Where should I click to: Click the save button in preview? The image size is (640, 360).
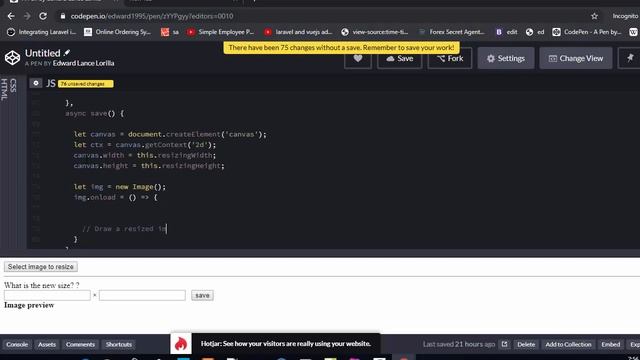[x=202, y=295]
